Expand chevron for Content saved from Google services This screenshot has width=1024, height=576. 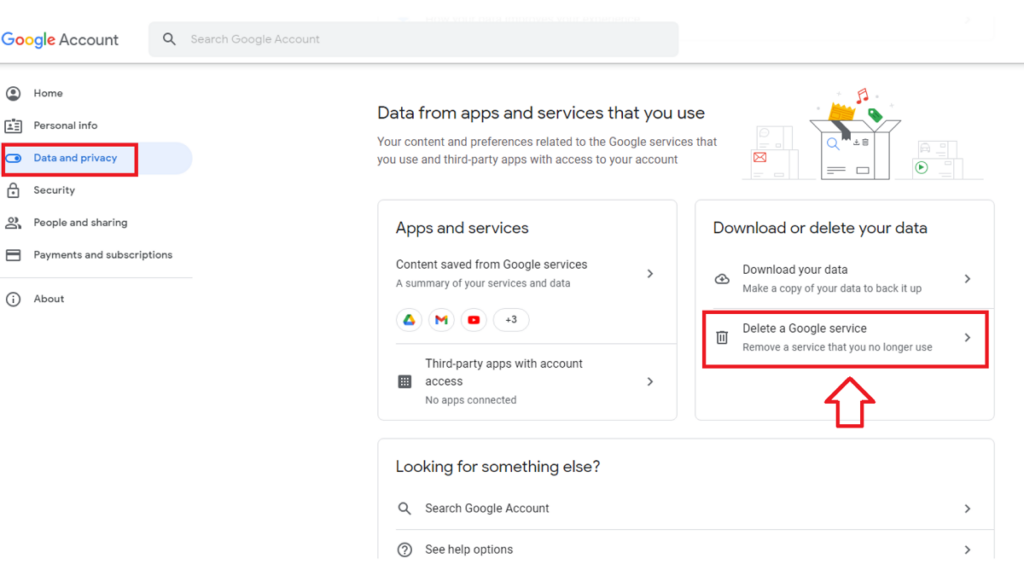pyautogui.click(x=650, y=274)
